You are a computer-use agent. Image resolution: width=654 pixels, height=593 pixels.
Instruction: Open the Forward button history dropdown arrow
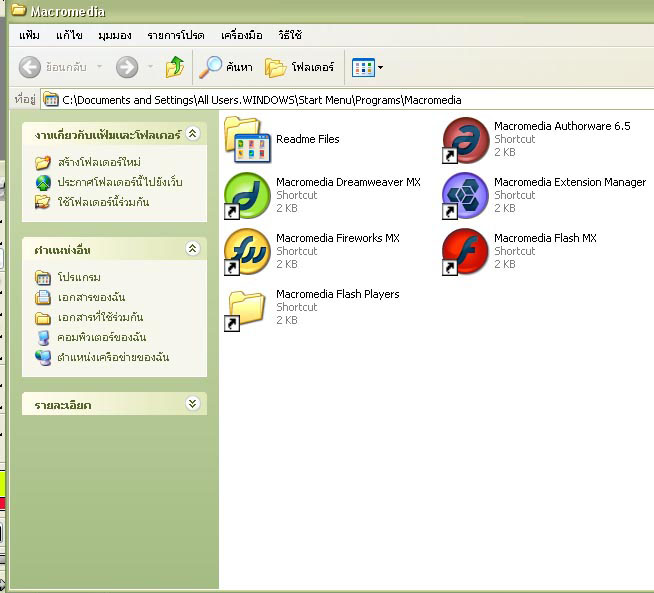pyautogui.click(x=151, y=67)
